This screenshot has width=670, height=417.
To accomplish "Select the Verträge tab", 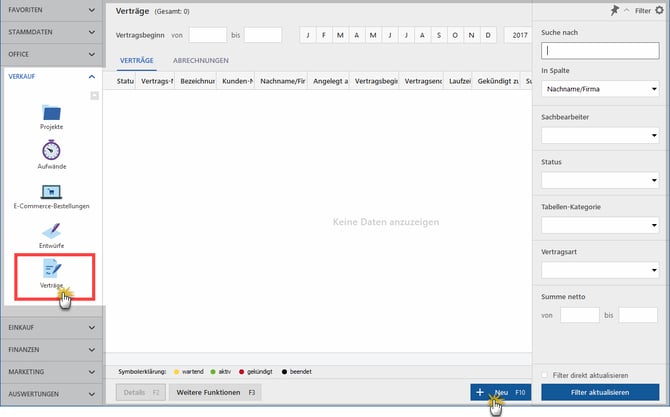I will coord(136,61).
